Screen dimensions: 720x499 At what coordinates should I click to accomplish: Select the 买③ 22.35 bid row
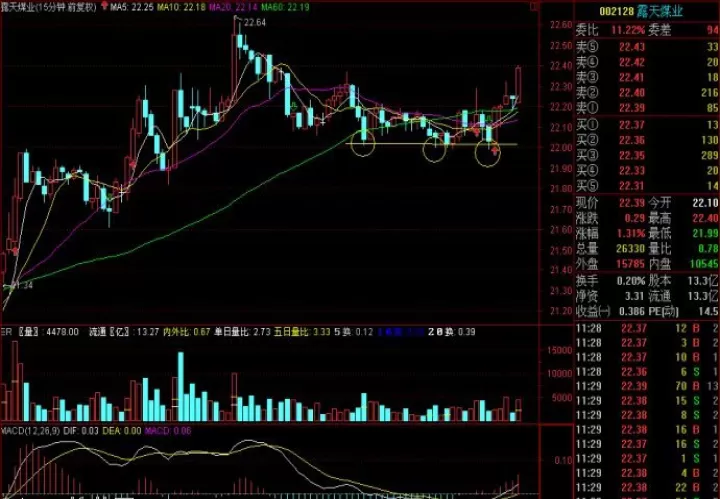[x=647, y=155]
